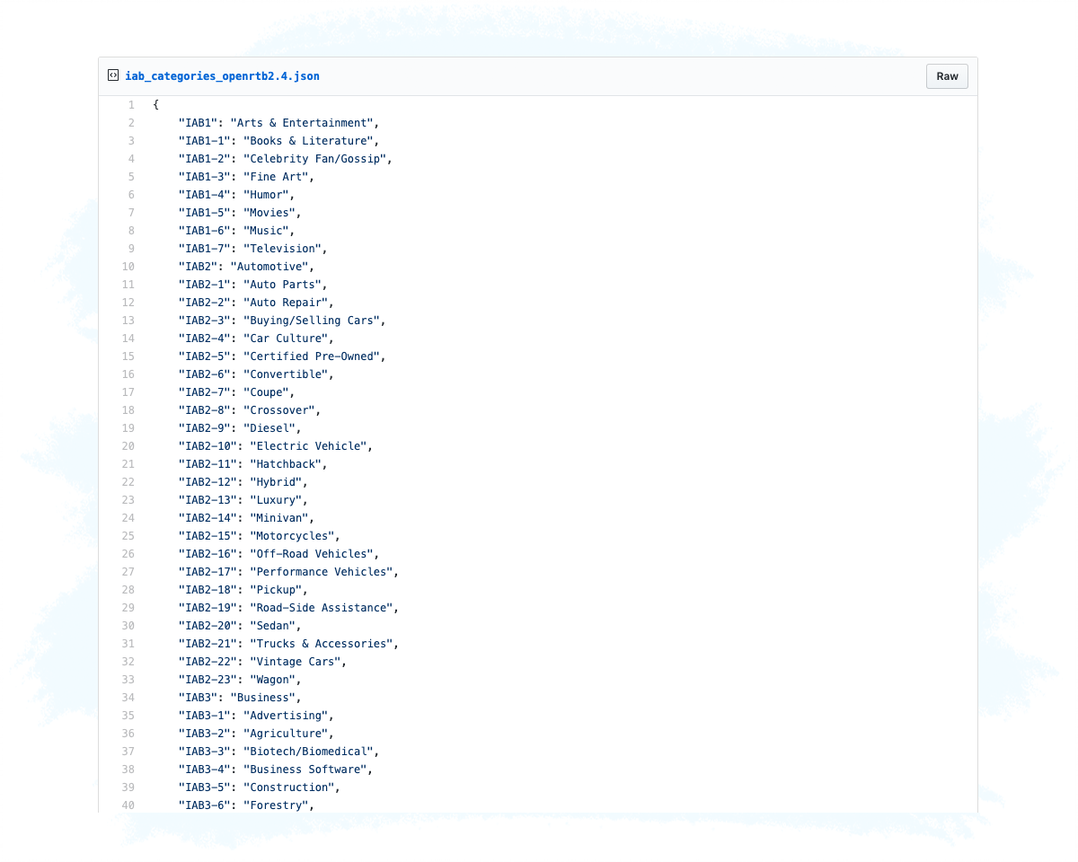Image resolution: width=1078 pixels, height=862 pixels.
Task: Click the "Road-Side Assistance" line
Action: (288, 608)
